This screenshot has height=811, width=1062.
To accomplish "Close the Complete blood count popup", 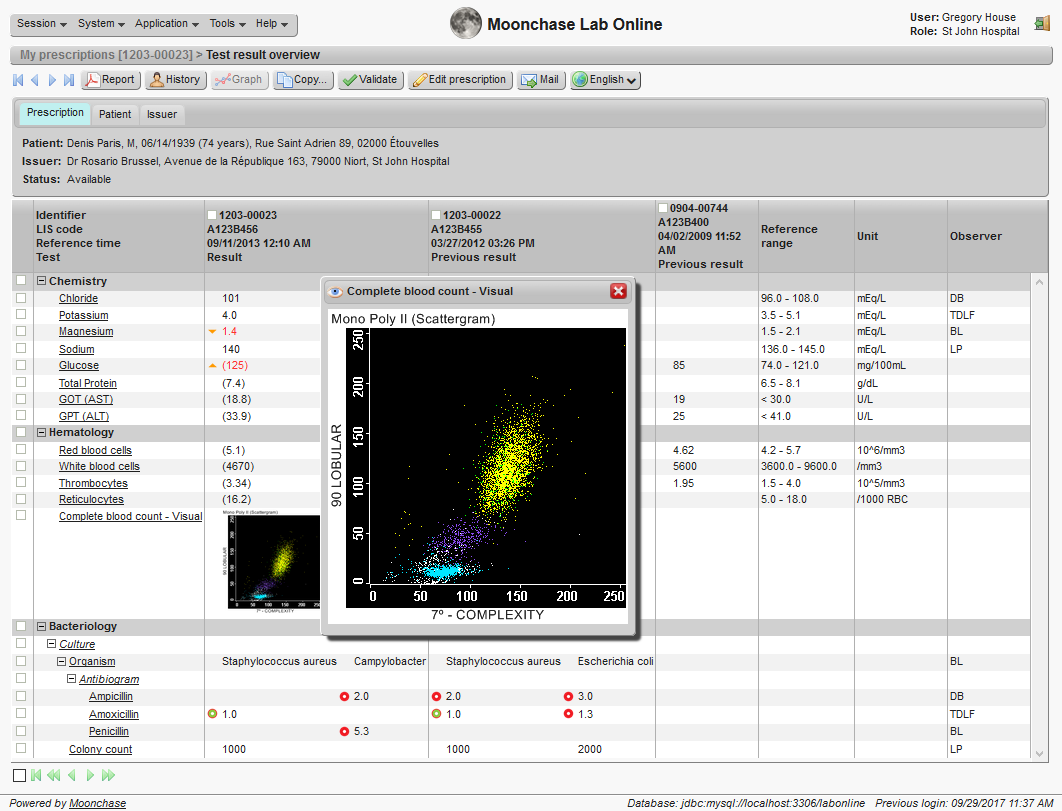I will coord(618,291).
